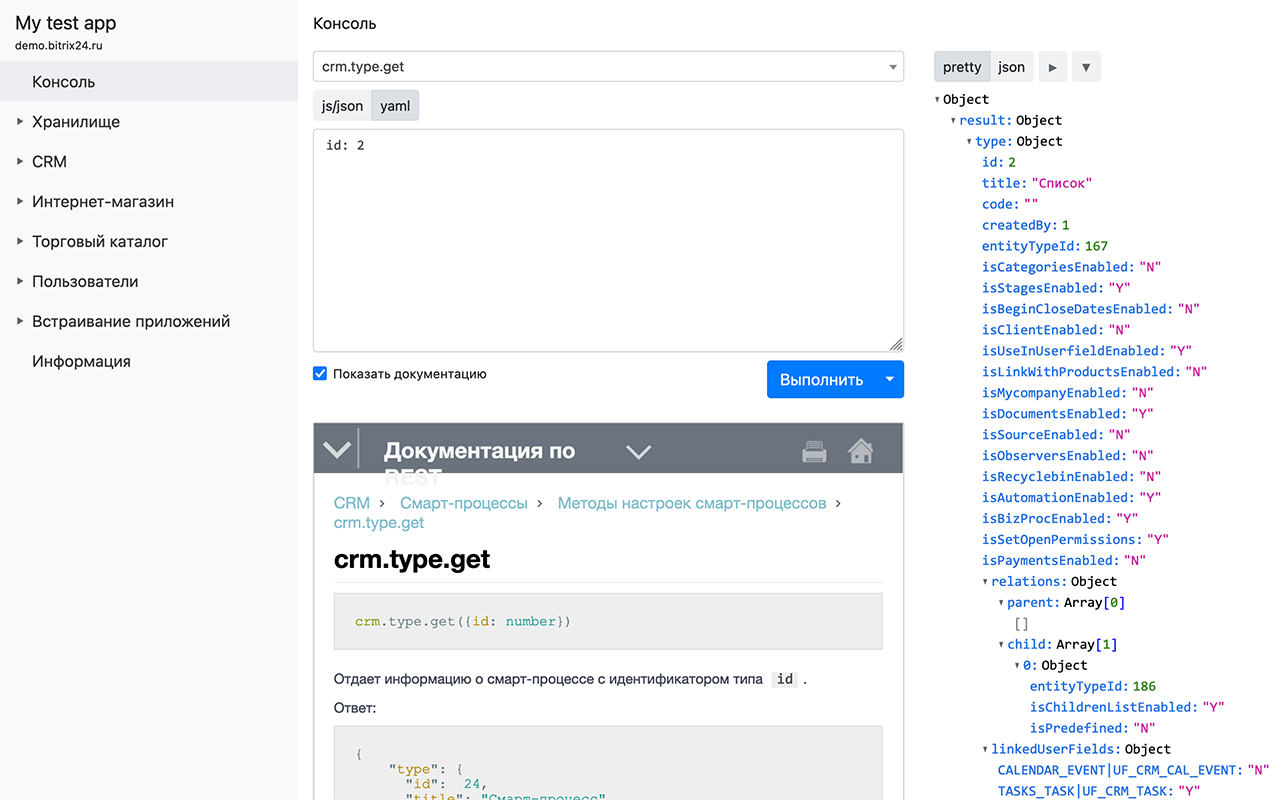
Task: Open the arrow menu on the Выполнить button
Action: tap(890, 379)
